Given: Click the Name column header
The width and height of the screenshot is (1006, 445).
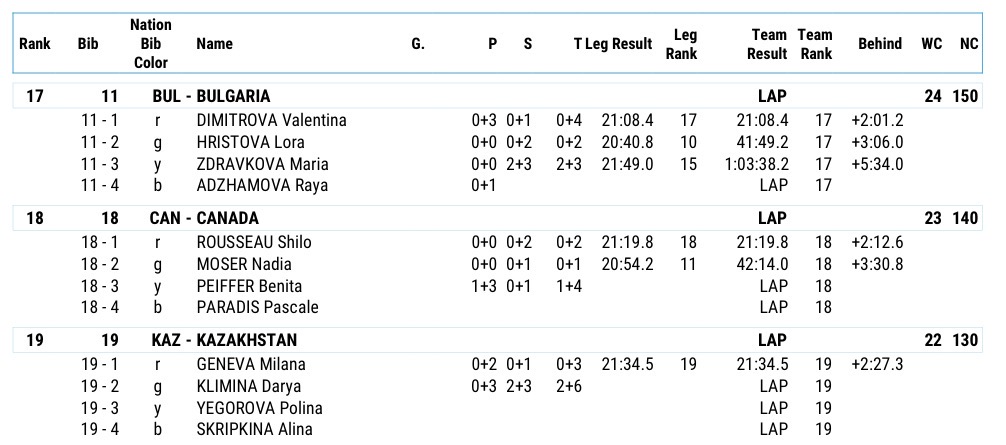Looking at the screenshot, I should coord(215,44).
